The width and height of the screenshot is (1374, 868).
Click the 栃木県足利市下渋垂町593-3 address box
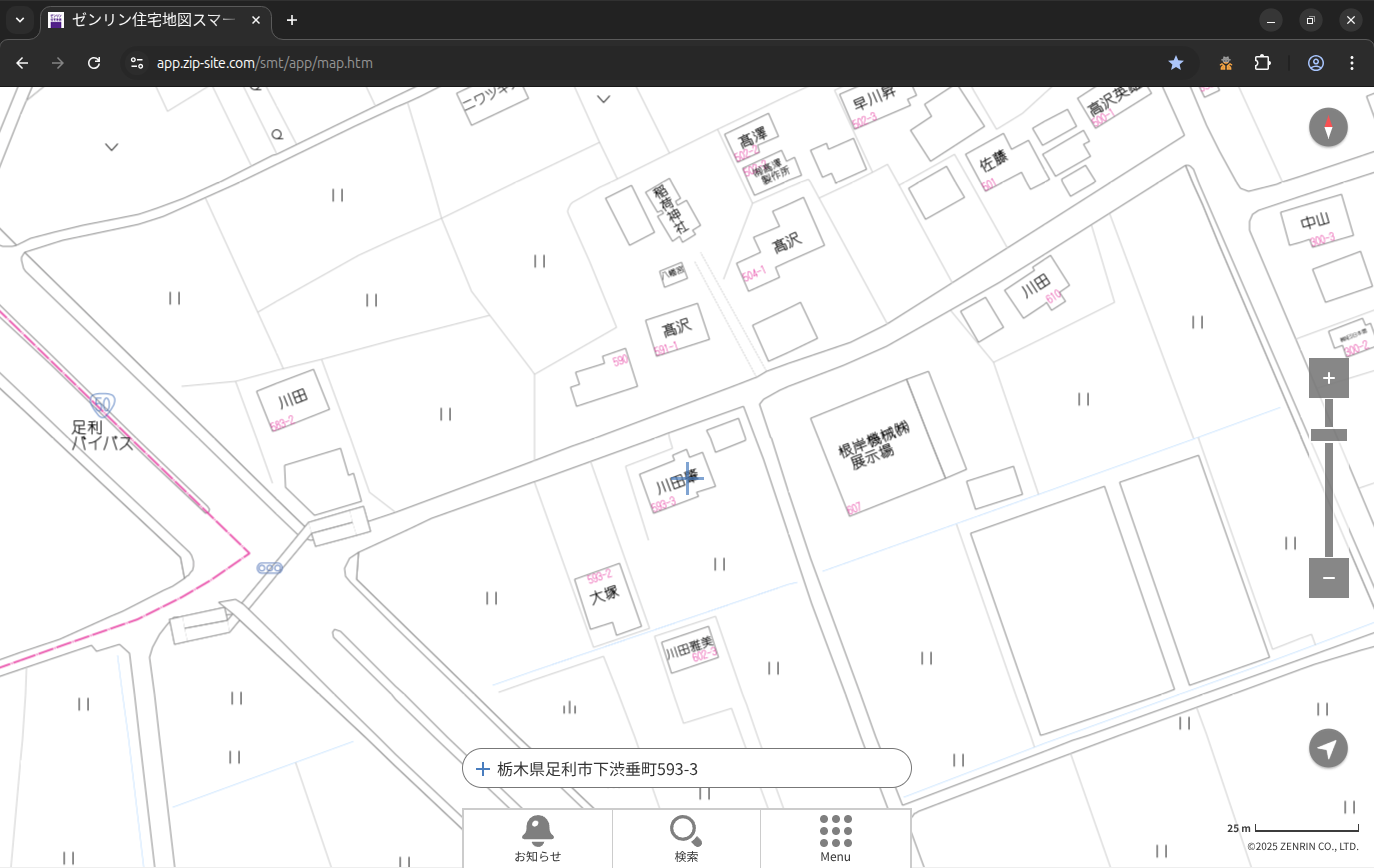point(686,768)
